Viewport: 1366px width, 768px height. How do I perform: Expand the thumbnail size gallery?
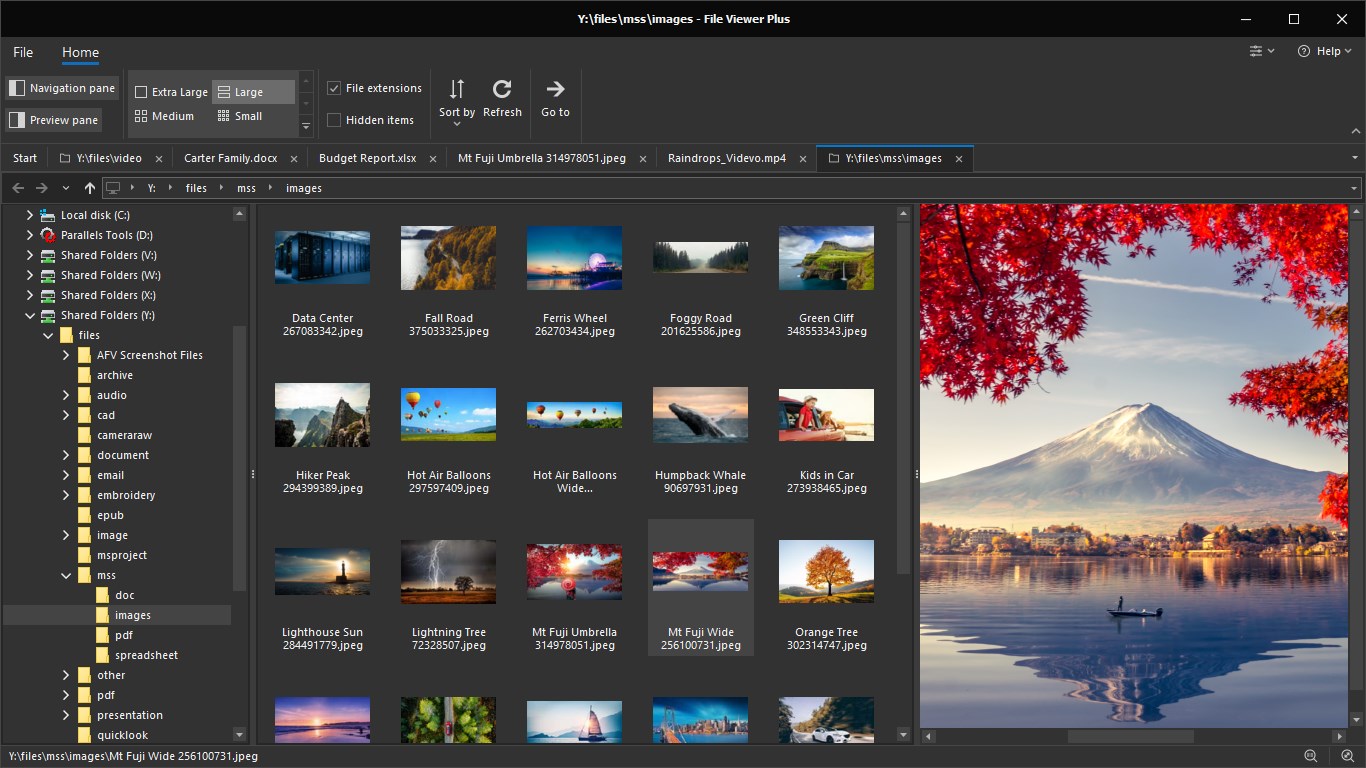point(306,127)
